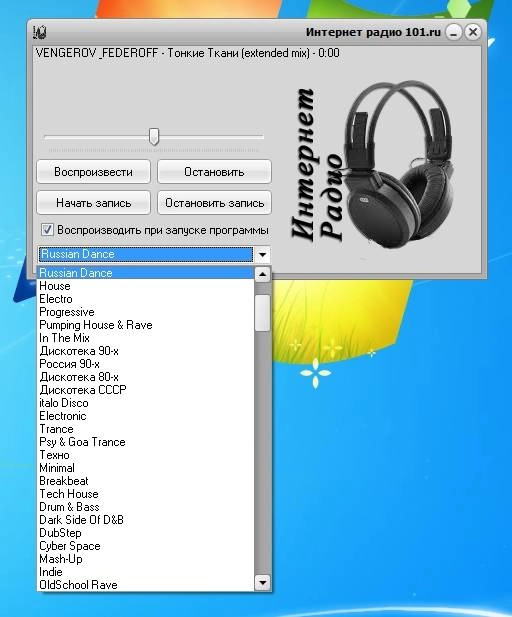Image resolution: width=512 pixels, height=617 pixels.
Task: Click Остановить запись button
Action: click(214, 203)
